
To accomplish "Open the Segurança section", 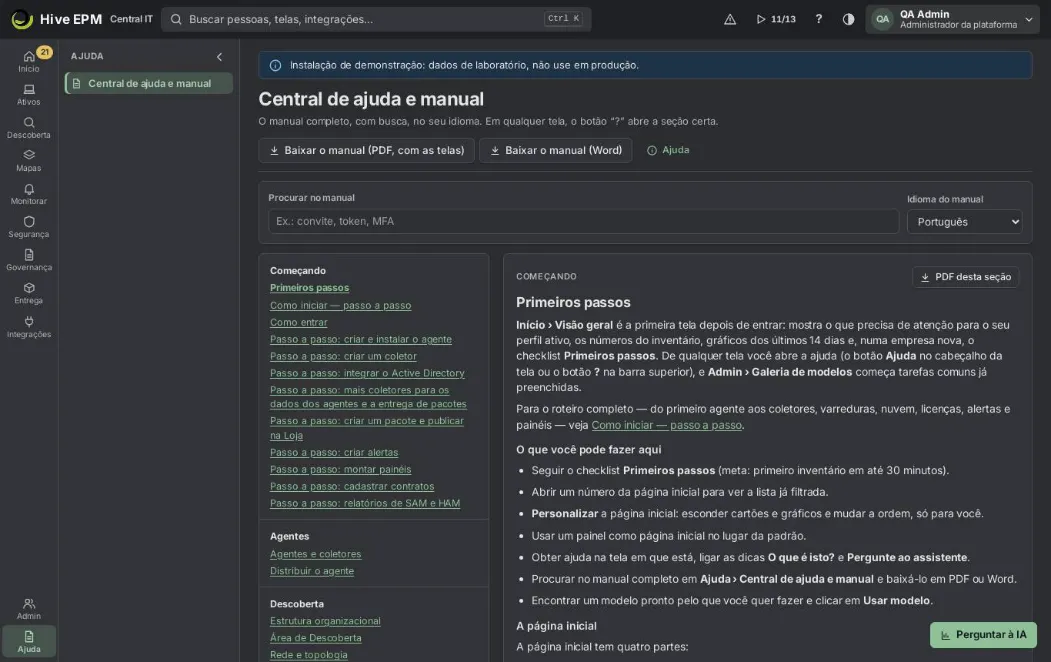I will point(29,227).
